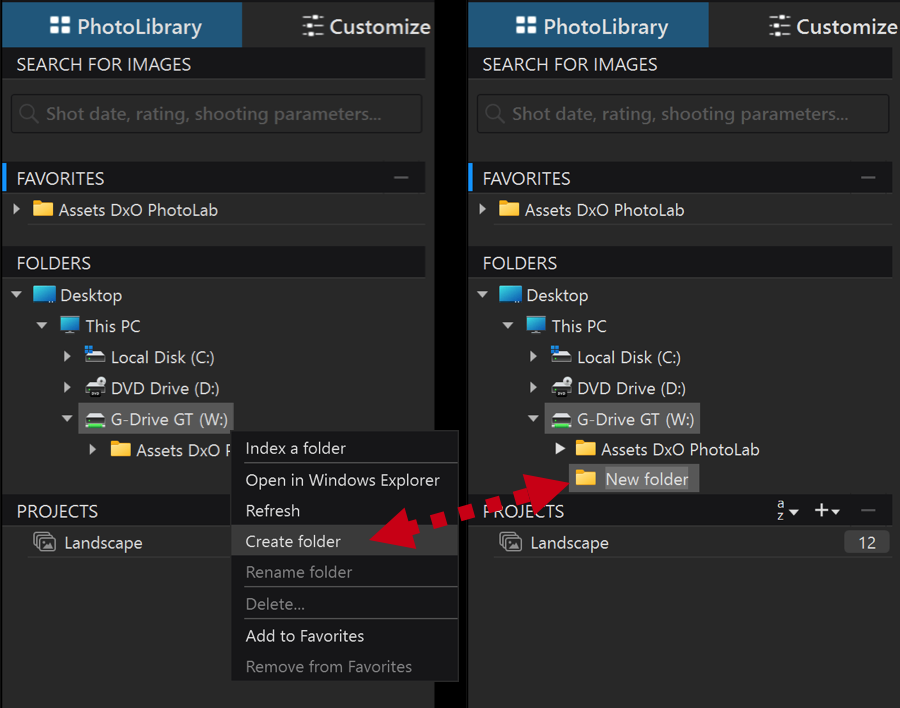Click the G-Drive GT (W:) drive icon, left screenshot
Viewport: 900px width, 708px height.
(x=95, y=420)
